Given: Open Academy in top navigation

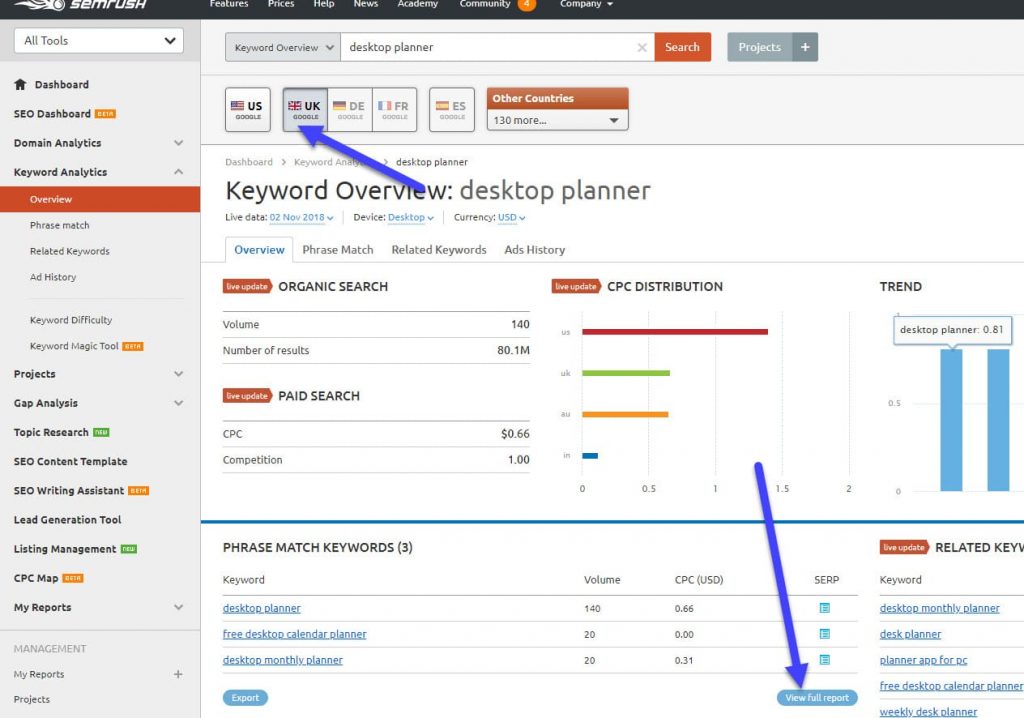Looking at the screenshot, I should (417, 4).
